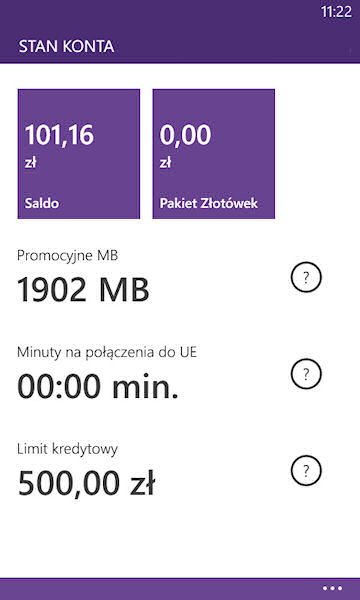Tap the Limit kredytowy label
Viewport: 360px width, 600px height.
pos(67,450)
